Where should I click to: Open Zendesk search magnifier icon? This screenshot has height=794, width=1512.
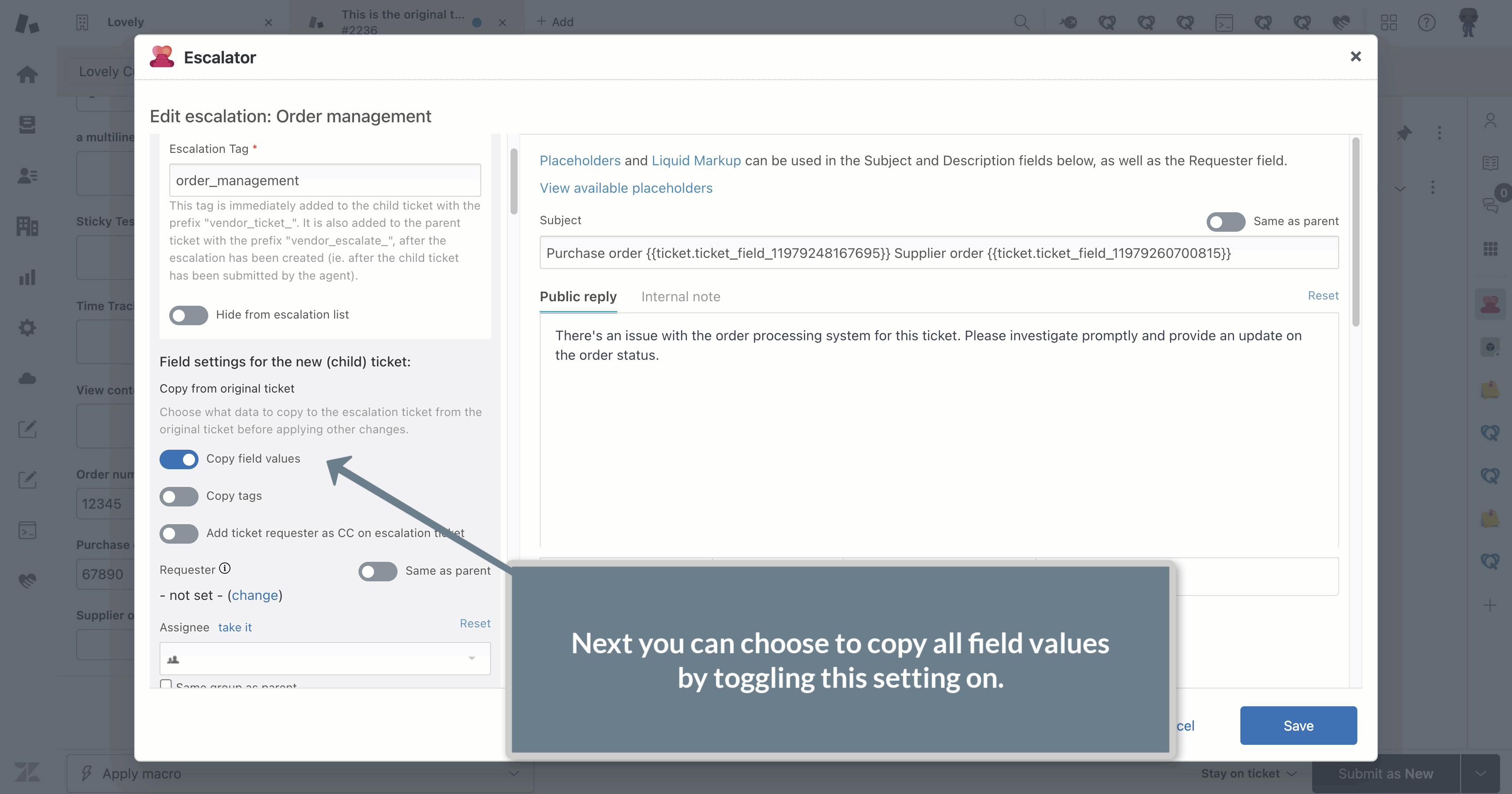[x=1021, y=22]
